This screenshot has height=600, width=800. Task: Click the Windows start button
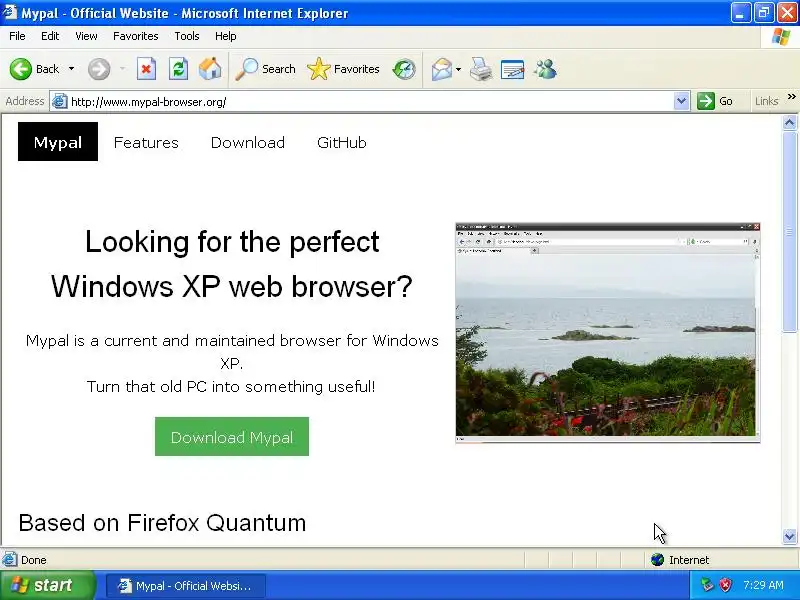(47, 585)
